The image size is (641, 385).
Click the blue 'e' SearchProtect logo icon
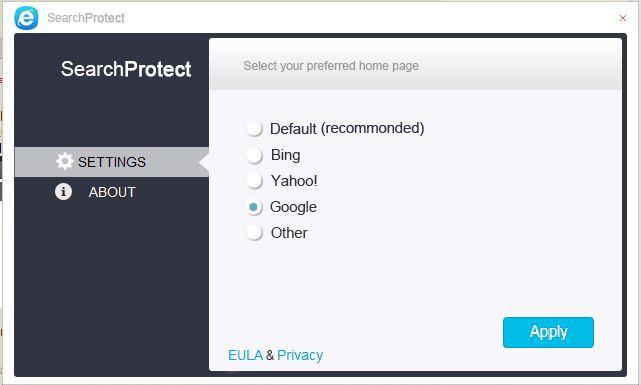pos(26,18)
